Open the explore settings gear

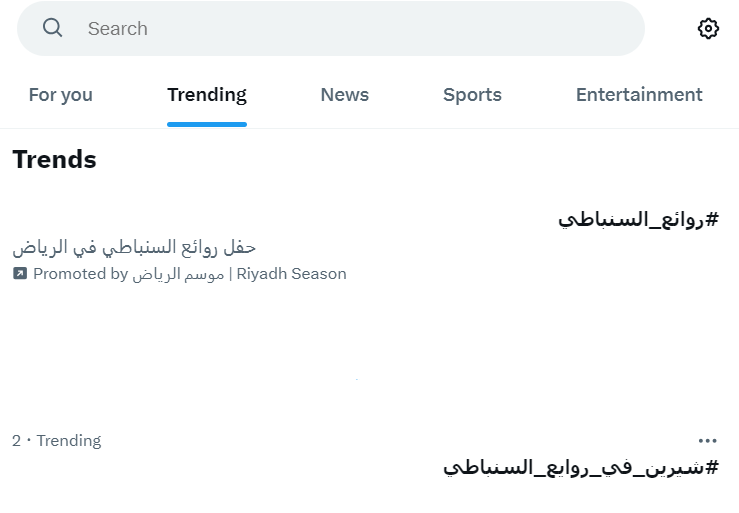pos(708,29)
